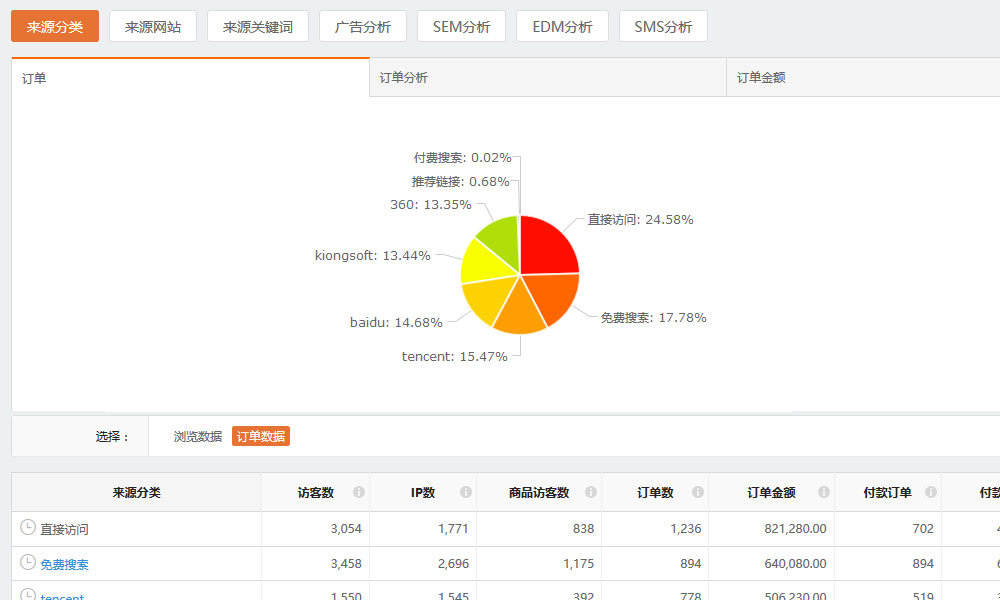Open the 来源网站 tab
Image resolution: width=1000 pixels, height=600 pixels.
tap(153, 27)
